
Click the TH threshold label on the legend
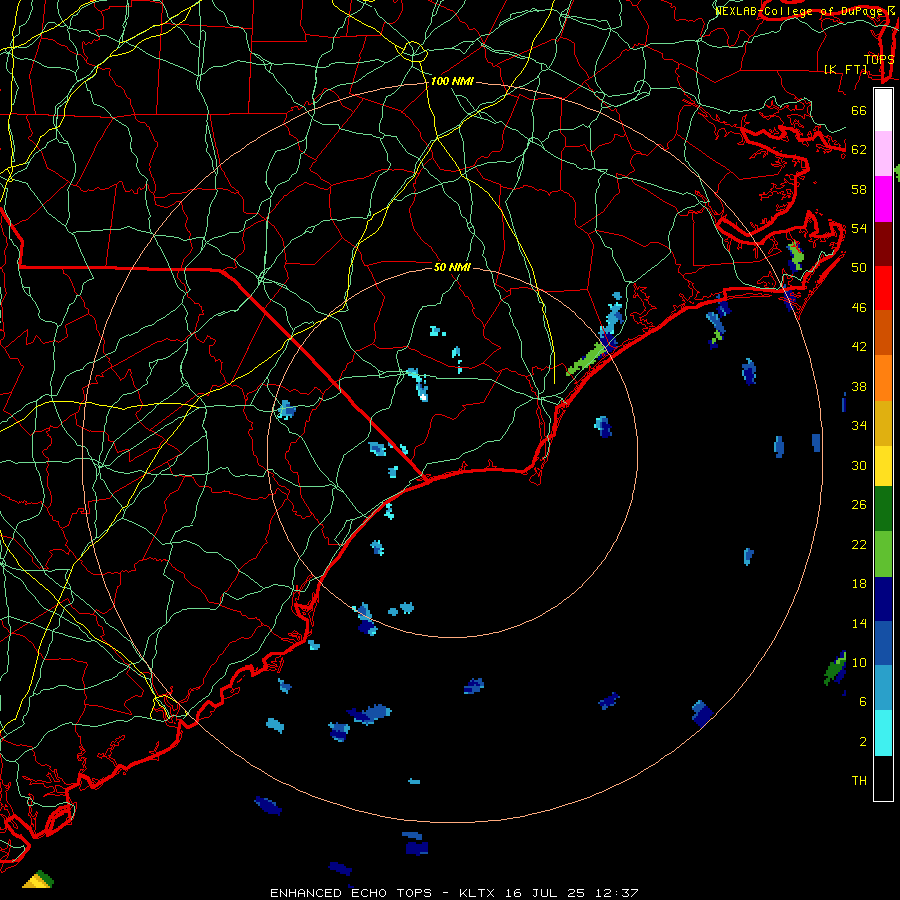click(x=859, y=781)
